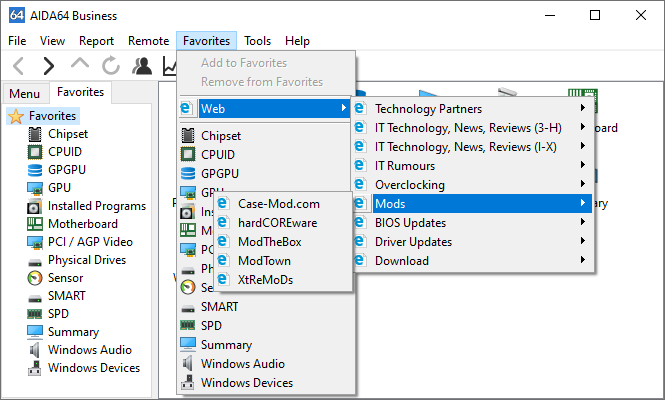Close the open Favorites menu header
Viewport: 665px width, 400px height.
207,41
